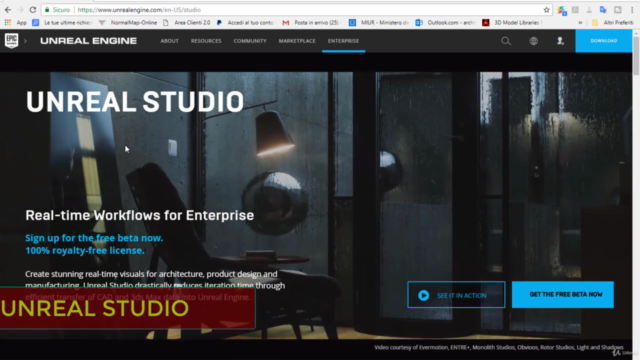
Task: Click the blue DOWNLOAD button
Action: 604,41
